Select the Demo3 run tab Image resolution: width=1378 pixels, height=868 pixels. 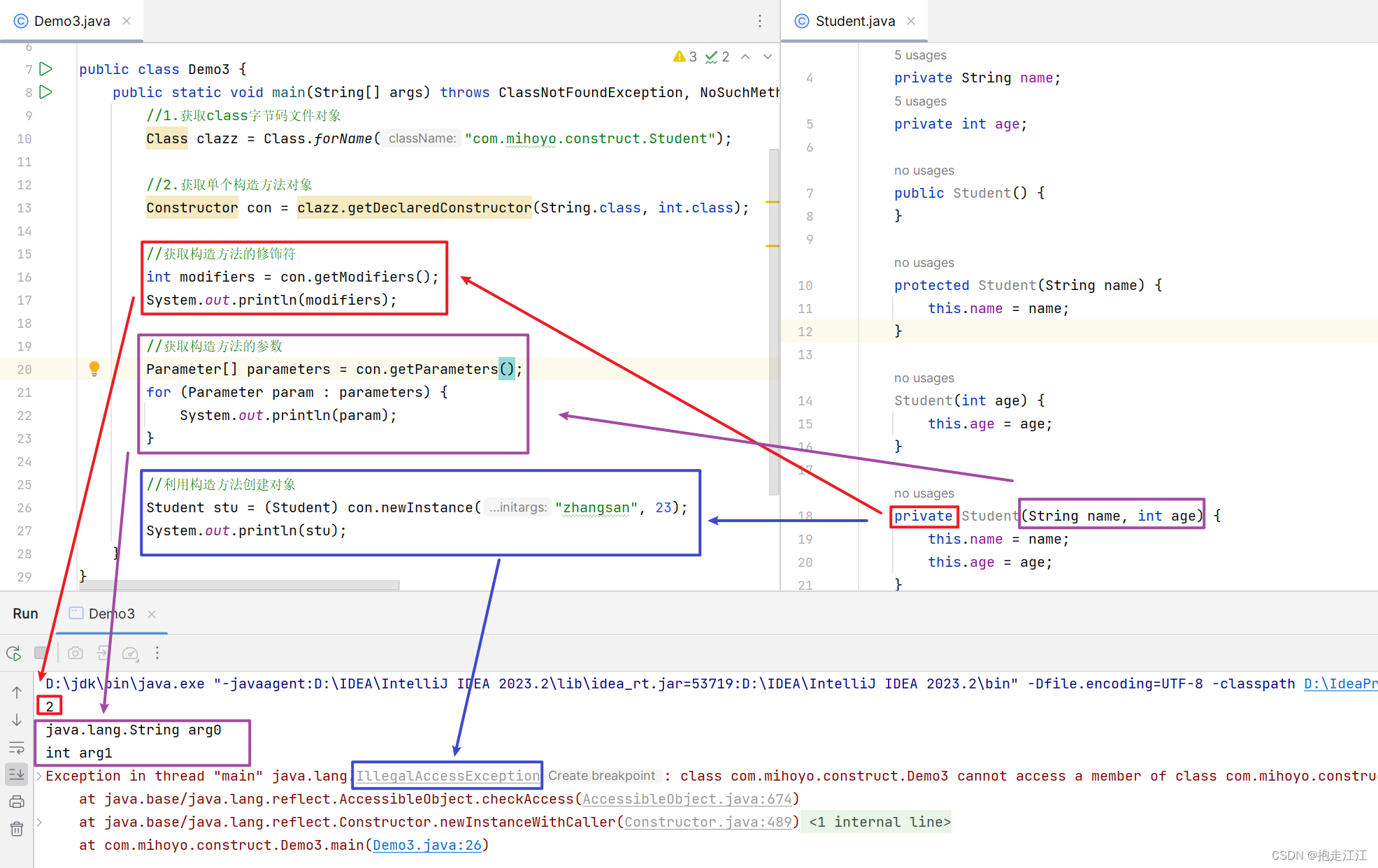111,614
